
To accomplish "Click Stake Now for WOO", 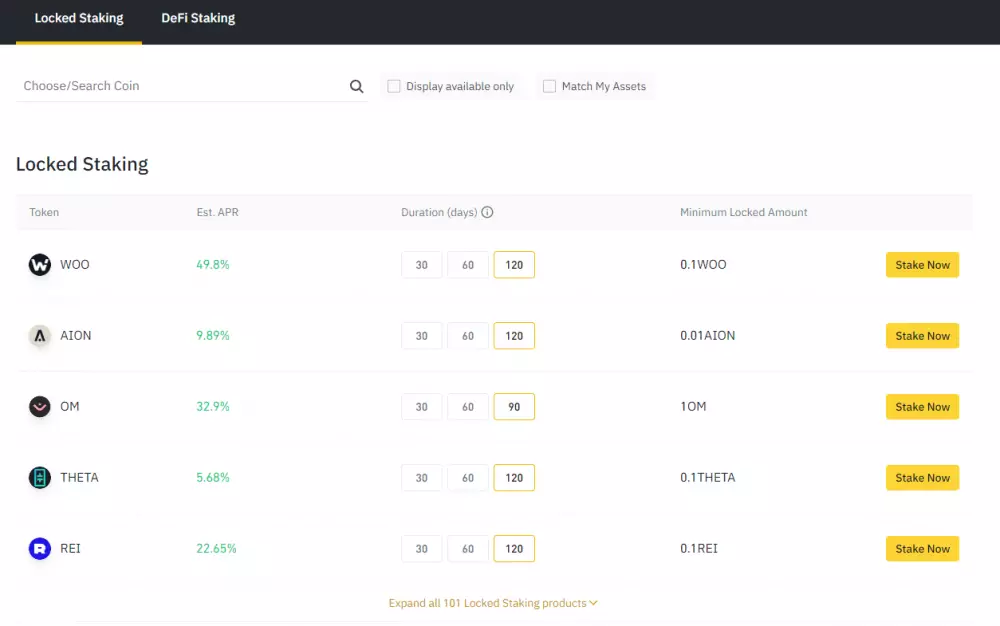I will 922,264.
